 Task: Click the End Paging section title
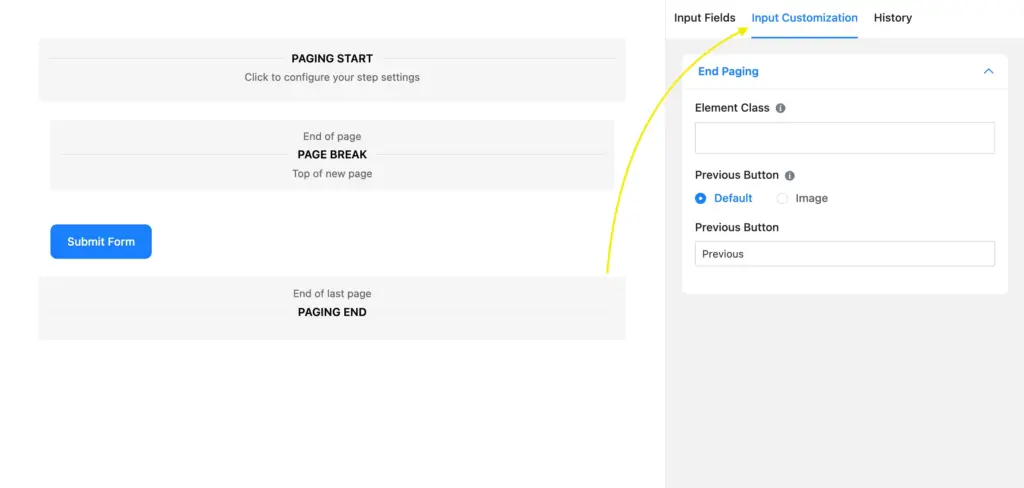[728, 72]
